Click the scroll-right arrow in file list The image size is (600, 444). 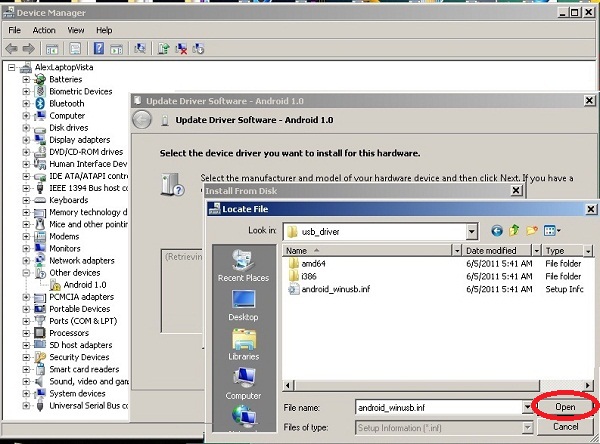click(588, 385)
